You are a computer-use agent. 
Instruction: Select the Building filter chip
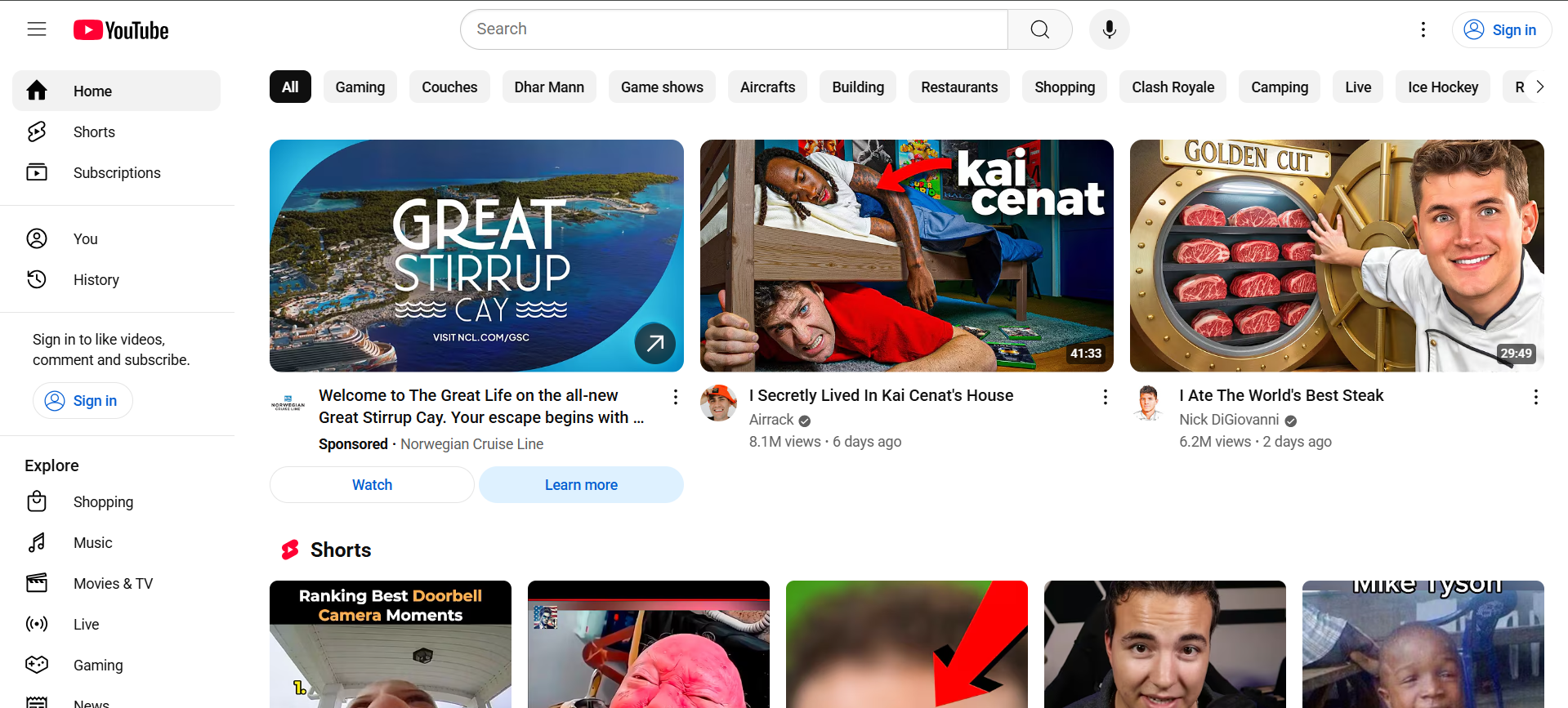click(858, 87)
